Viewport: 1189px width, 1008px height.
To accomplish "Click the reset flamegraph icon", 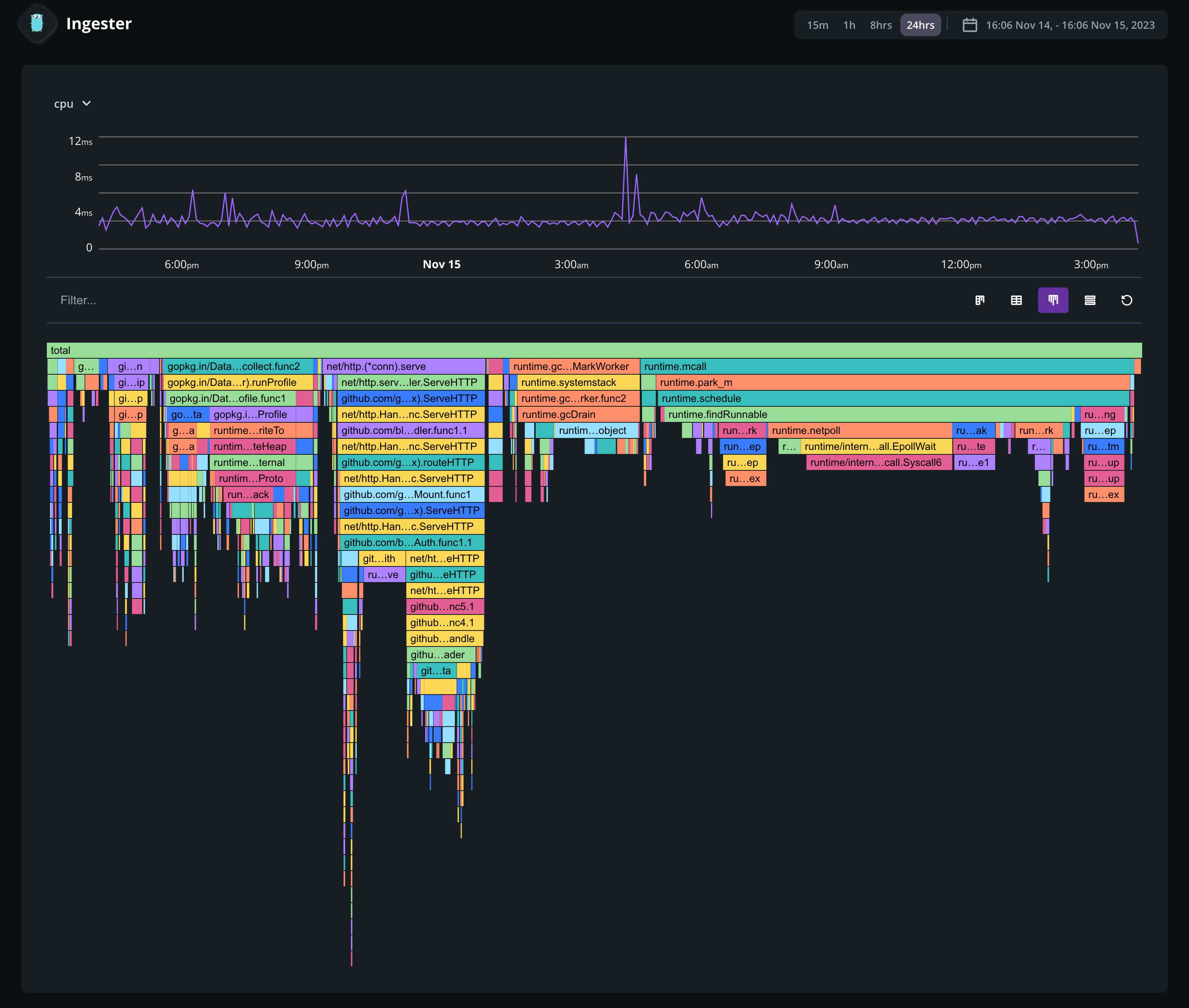I will pyautogui.click(x=1126, y=300).
